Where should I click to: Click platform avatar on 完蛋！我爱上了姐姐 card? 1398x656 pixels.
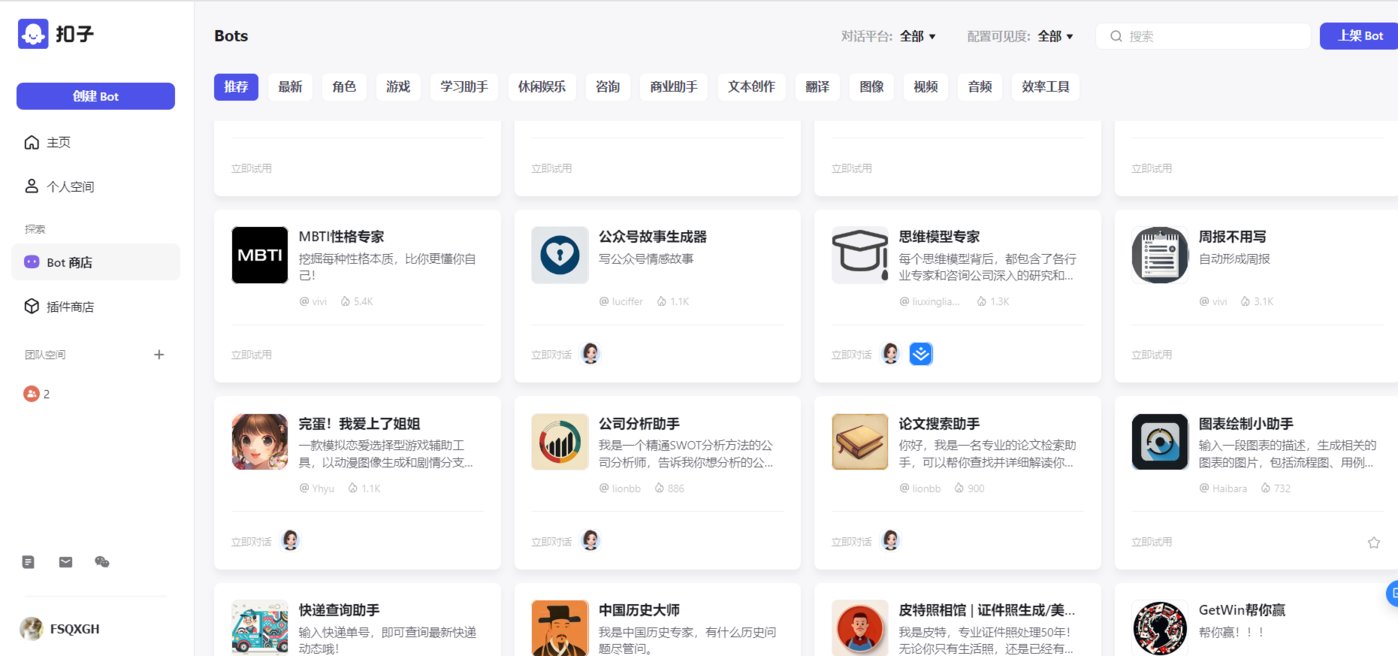coord(291,541)
